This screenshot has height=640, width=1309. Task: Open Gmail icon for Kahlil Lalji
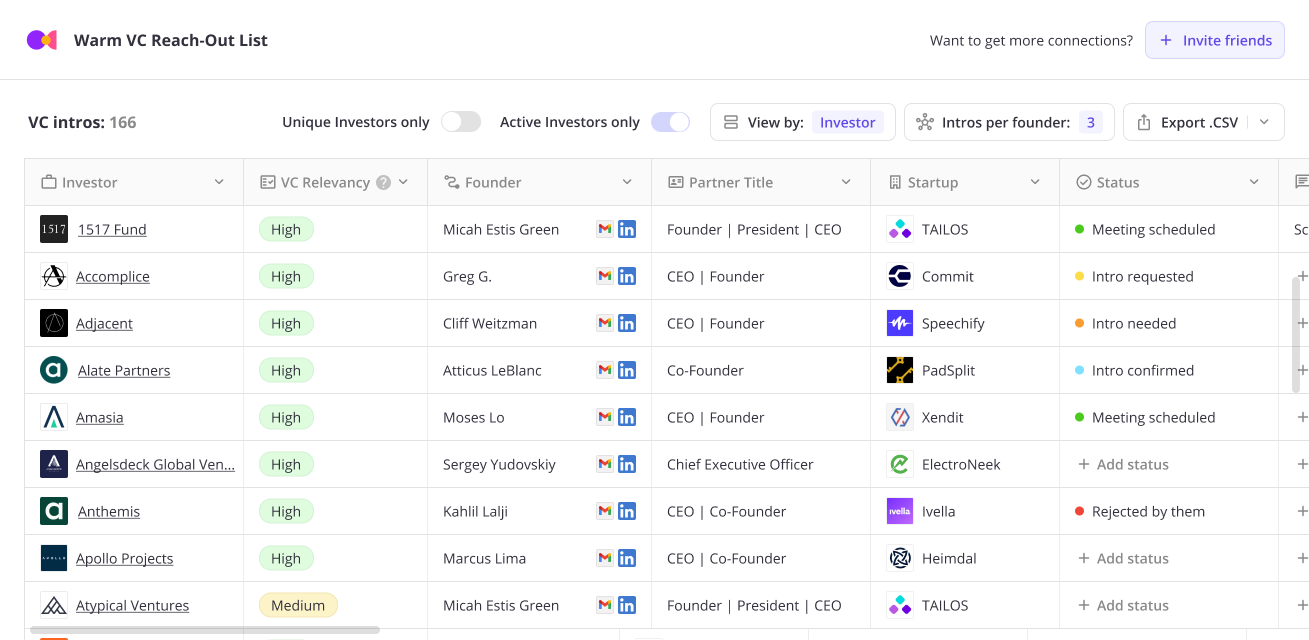pos(604,511)
